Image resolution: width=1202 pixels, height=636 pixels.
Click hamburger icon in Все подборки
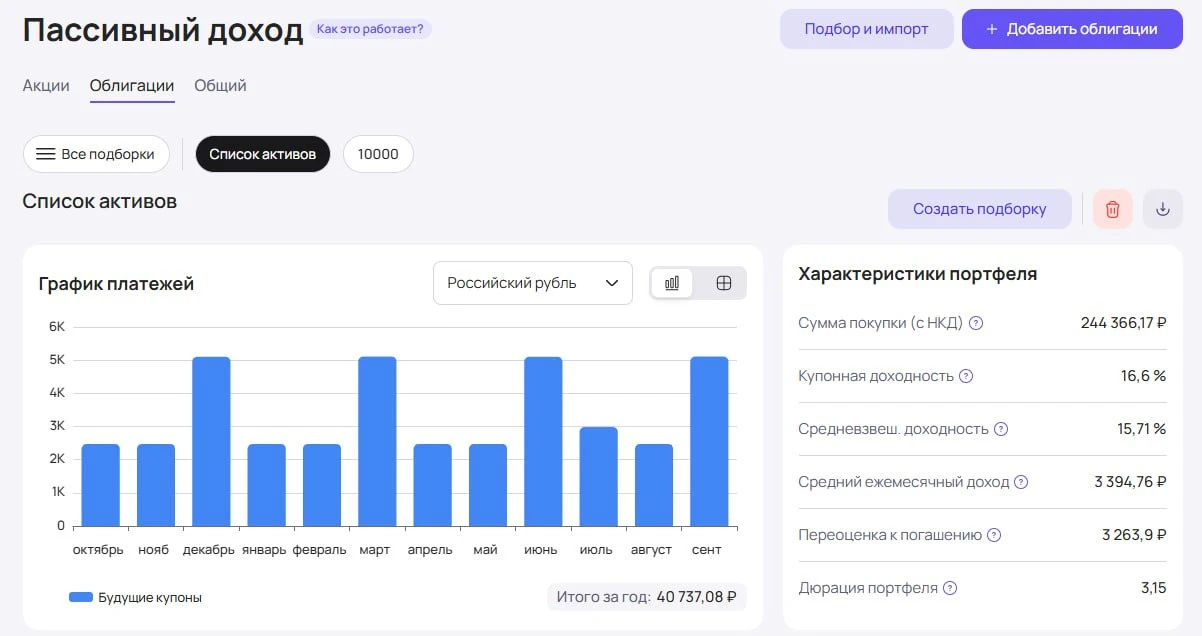(x=45, y=154)
